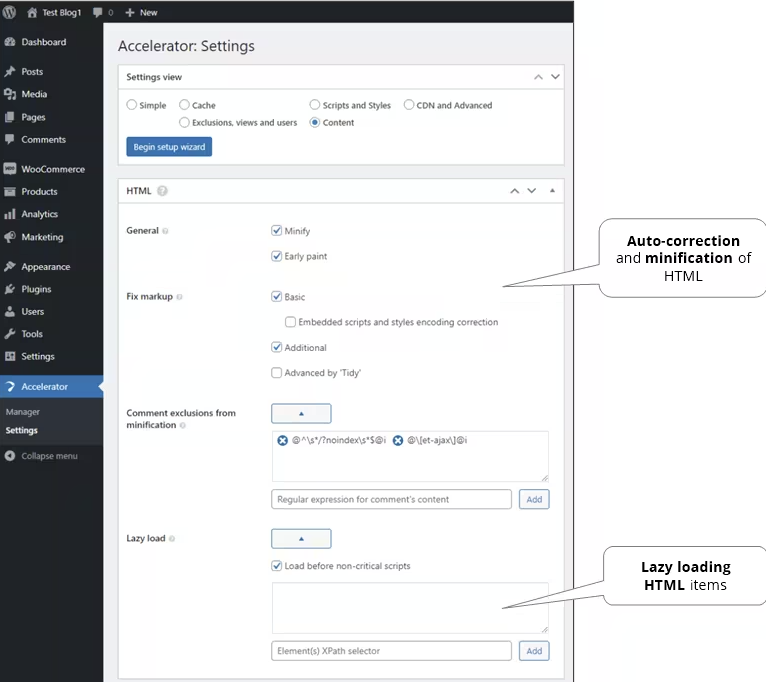Collapse the Lazy load section toggle
Screen dimensions: 766x682
point(301,539)
